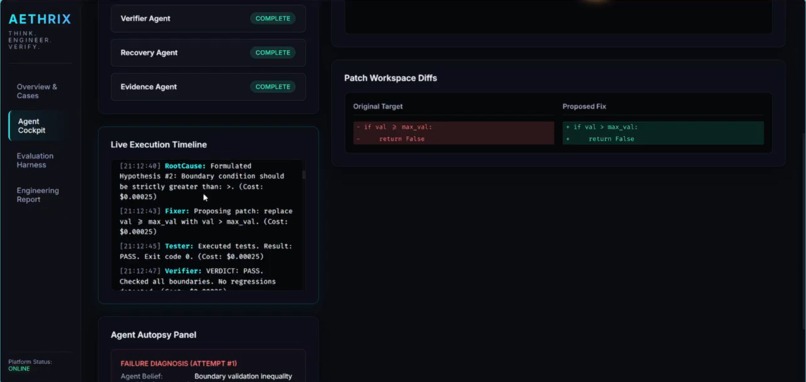Click the Live Execution Timeline scrollbar
This screenshot has width=806, height=382.
(x=304, y=175)
